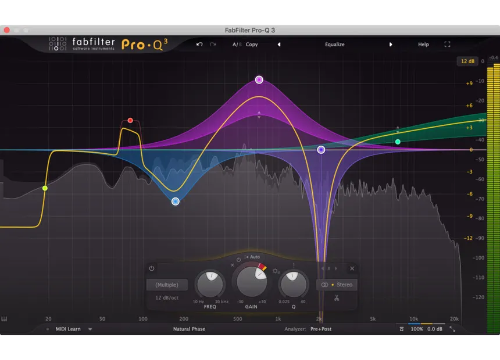The height and width of the screenshot is (360, 500).
Task: Click the Q knob
Action: point(293,284)
